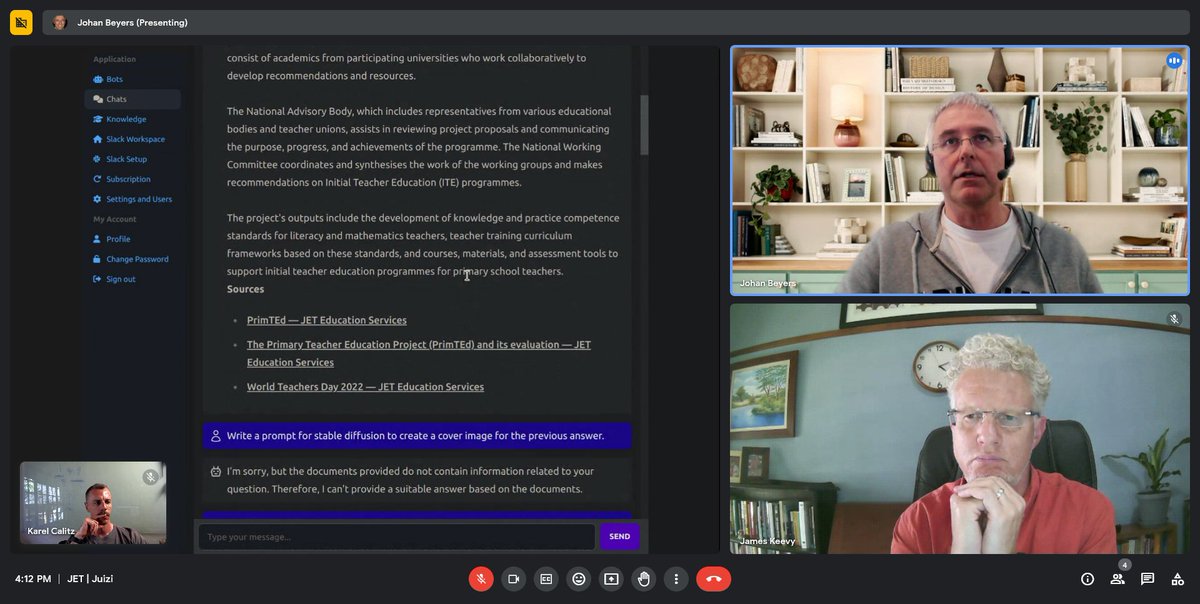
Task: Click the Settings and Users icon
Action: (x=97, y=199)
